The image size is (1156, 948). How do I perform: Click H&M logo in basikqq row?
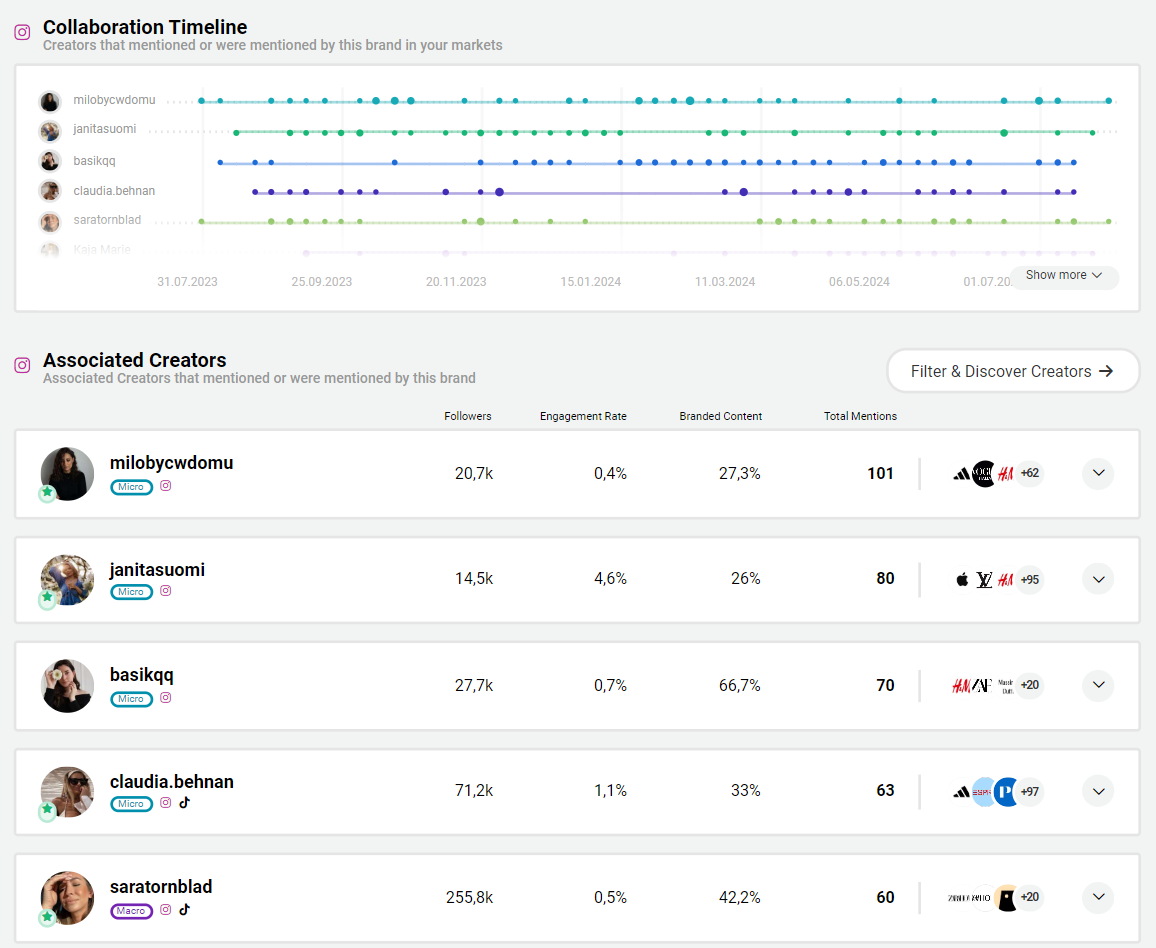coord(962,686)
